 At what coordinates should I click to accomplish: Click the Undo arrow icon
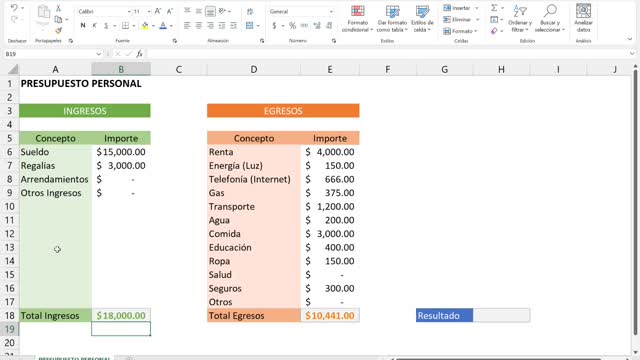(14, 8)
